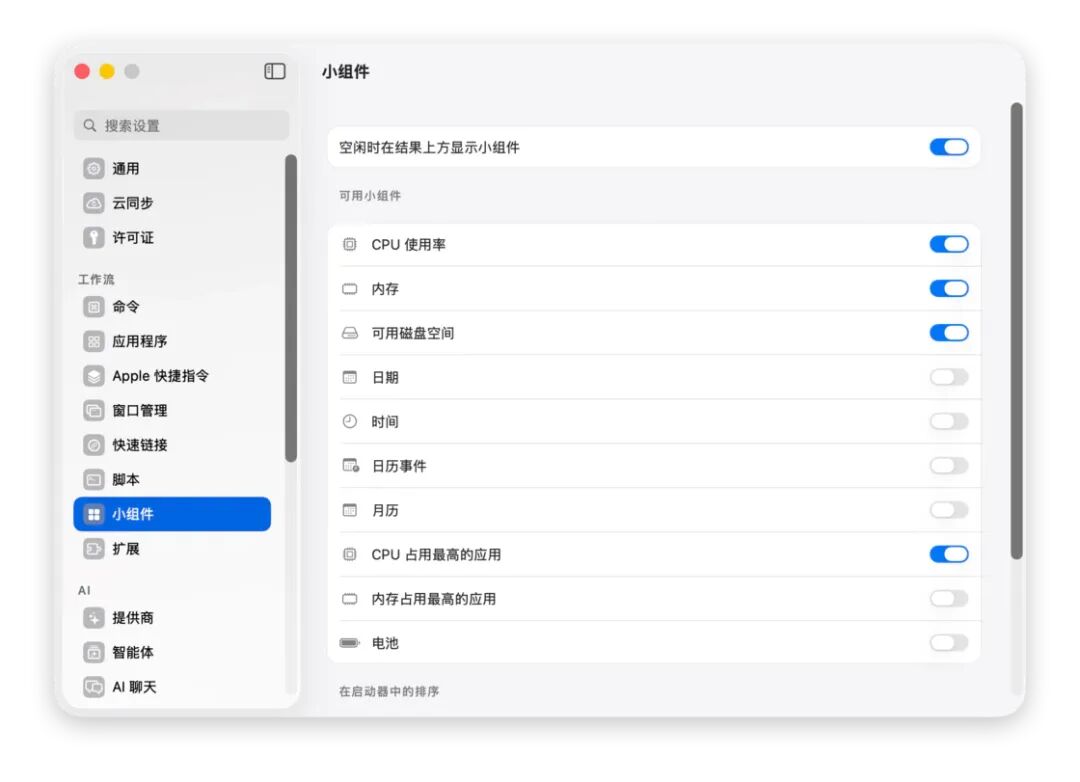1080x782 pixels.
Task: Click the 月历 calendar icon
Action: pyautogui.click(x=350, y=510)
